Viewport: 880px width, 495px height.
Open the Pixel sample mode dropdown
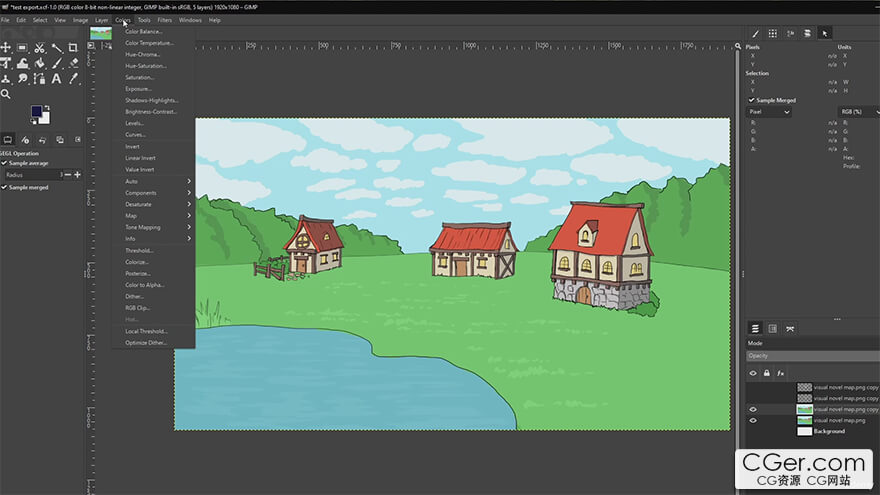point(769,112)
